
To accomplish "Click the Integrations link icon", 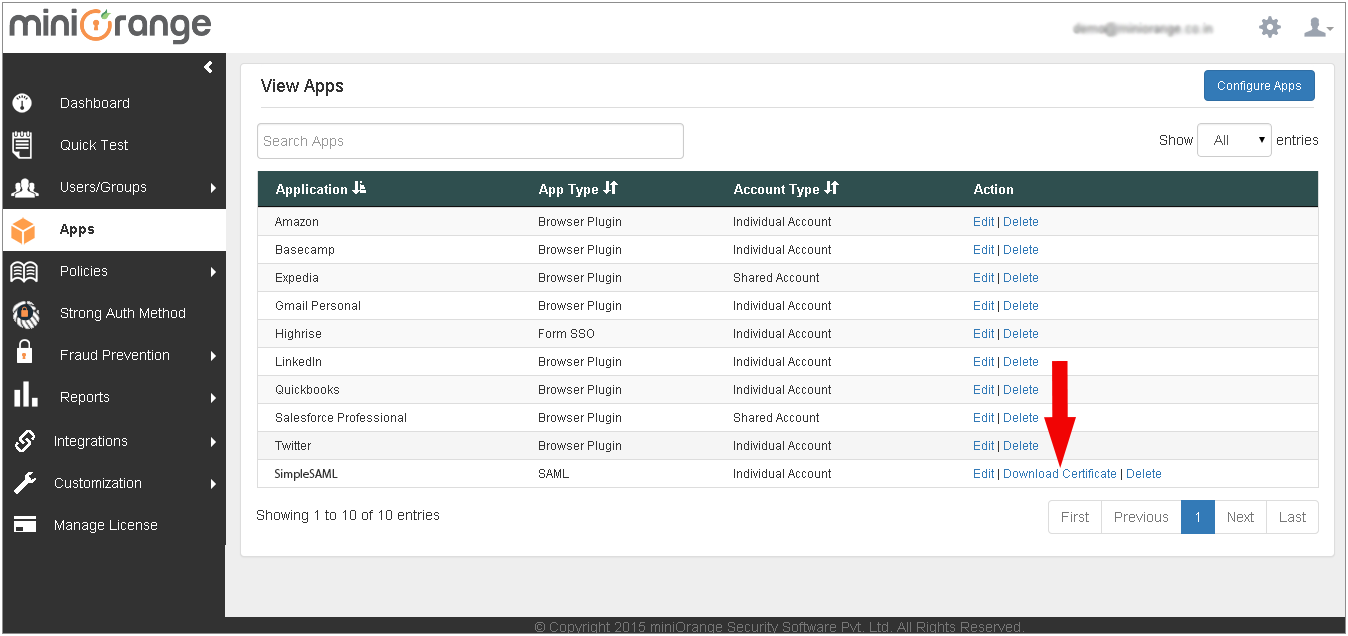I will (24, 441).
